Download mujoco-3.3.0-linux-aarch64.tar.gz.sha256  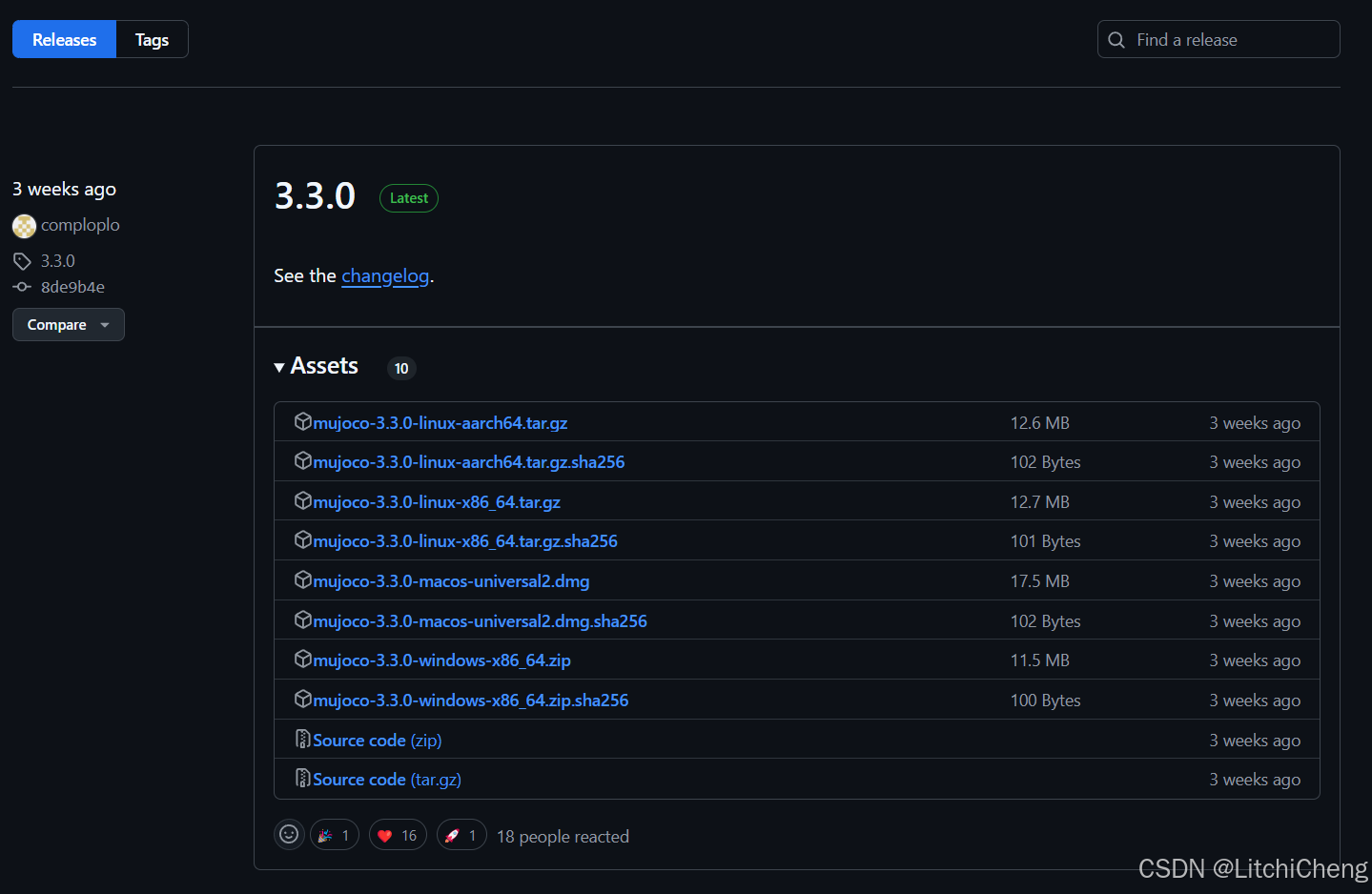pos(469,462)
